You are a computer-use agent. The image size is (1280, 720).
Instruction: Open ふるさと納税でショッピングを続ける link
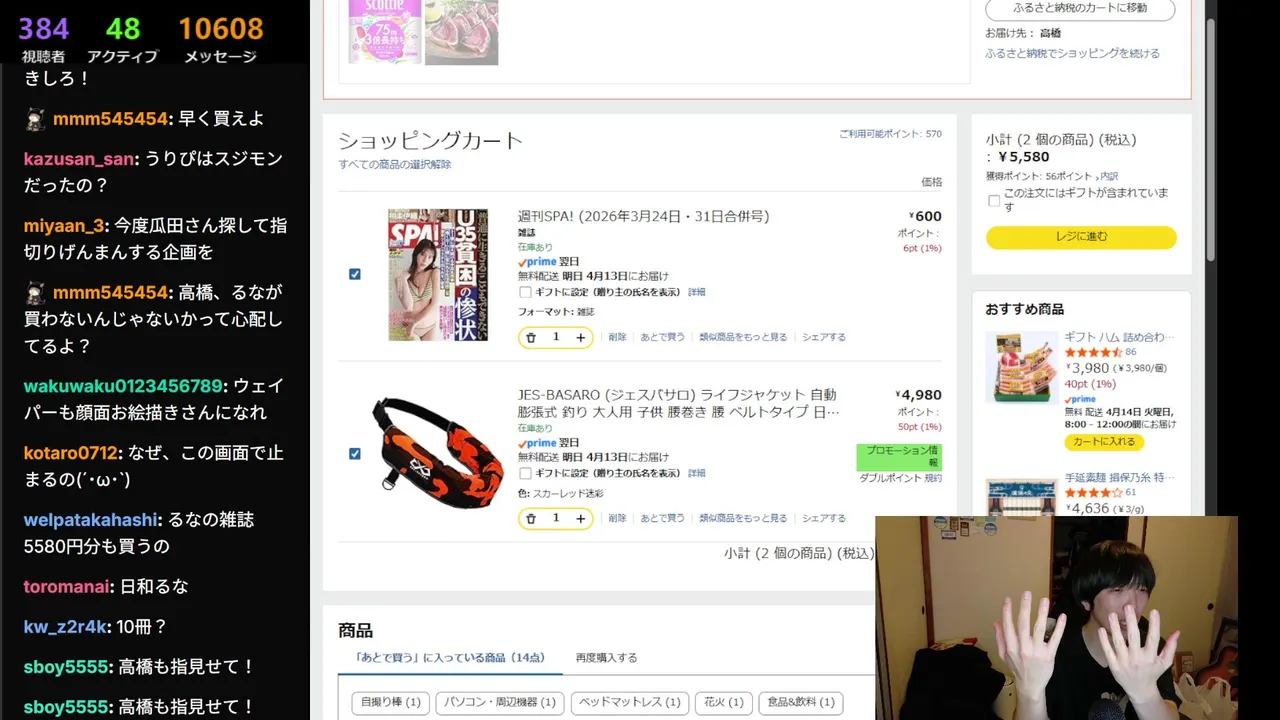coord(1072,54)
